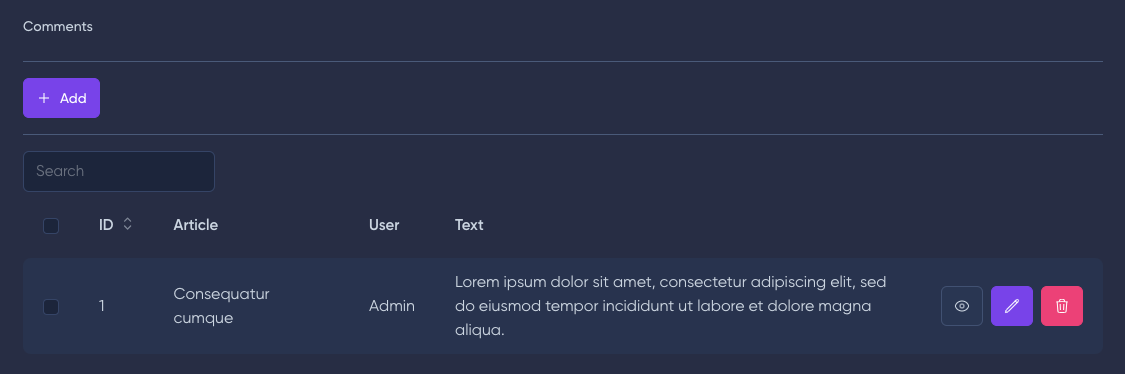
Task: Click the User column header
Action: click(x=384, y=225)
